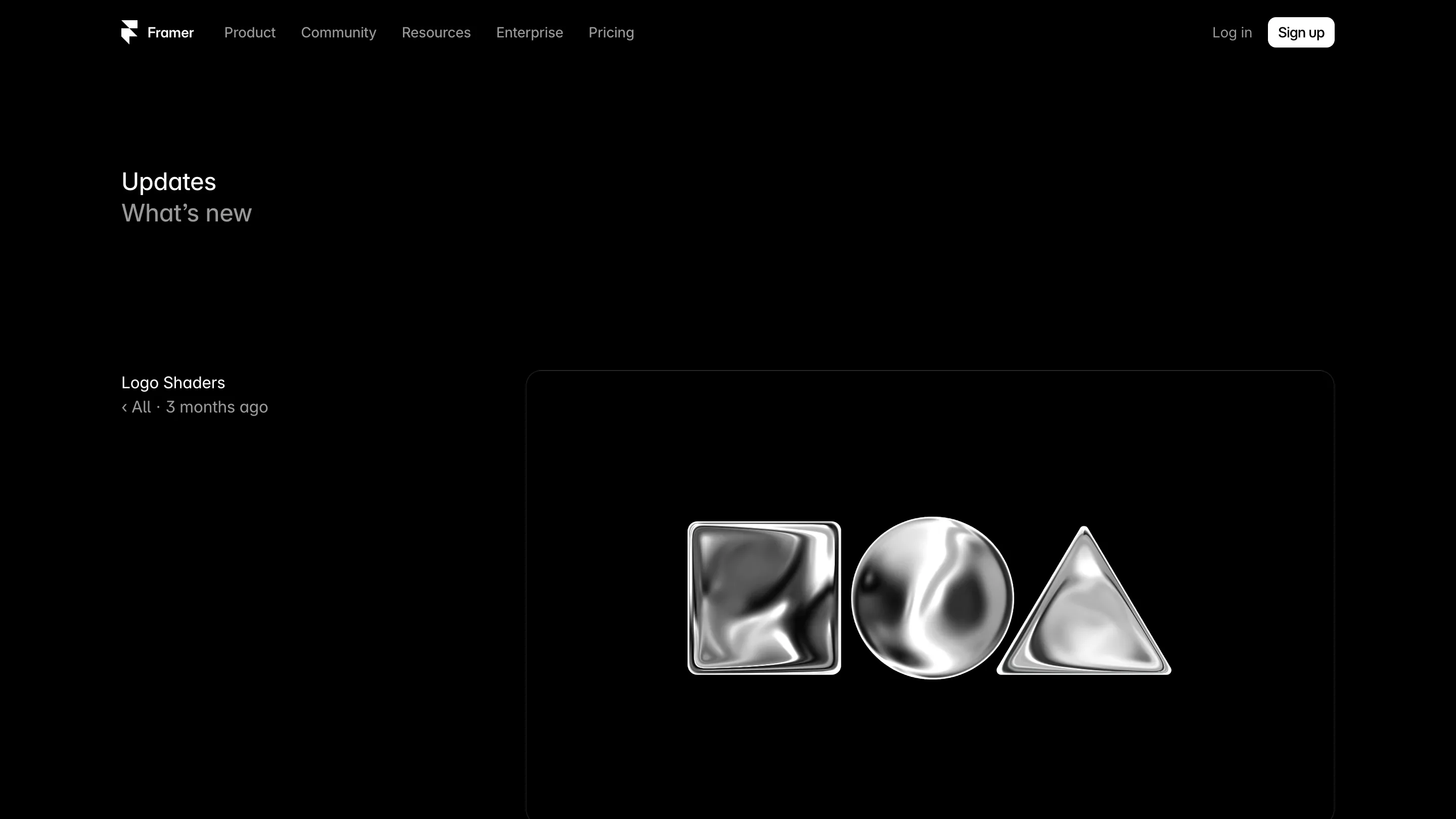This screenshot has width=1456, height=819.
Task: Select the chrome circle shape
Action: tap(933, 598)
